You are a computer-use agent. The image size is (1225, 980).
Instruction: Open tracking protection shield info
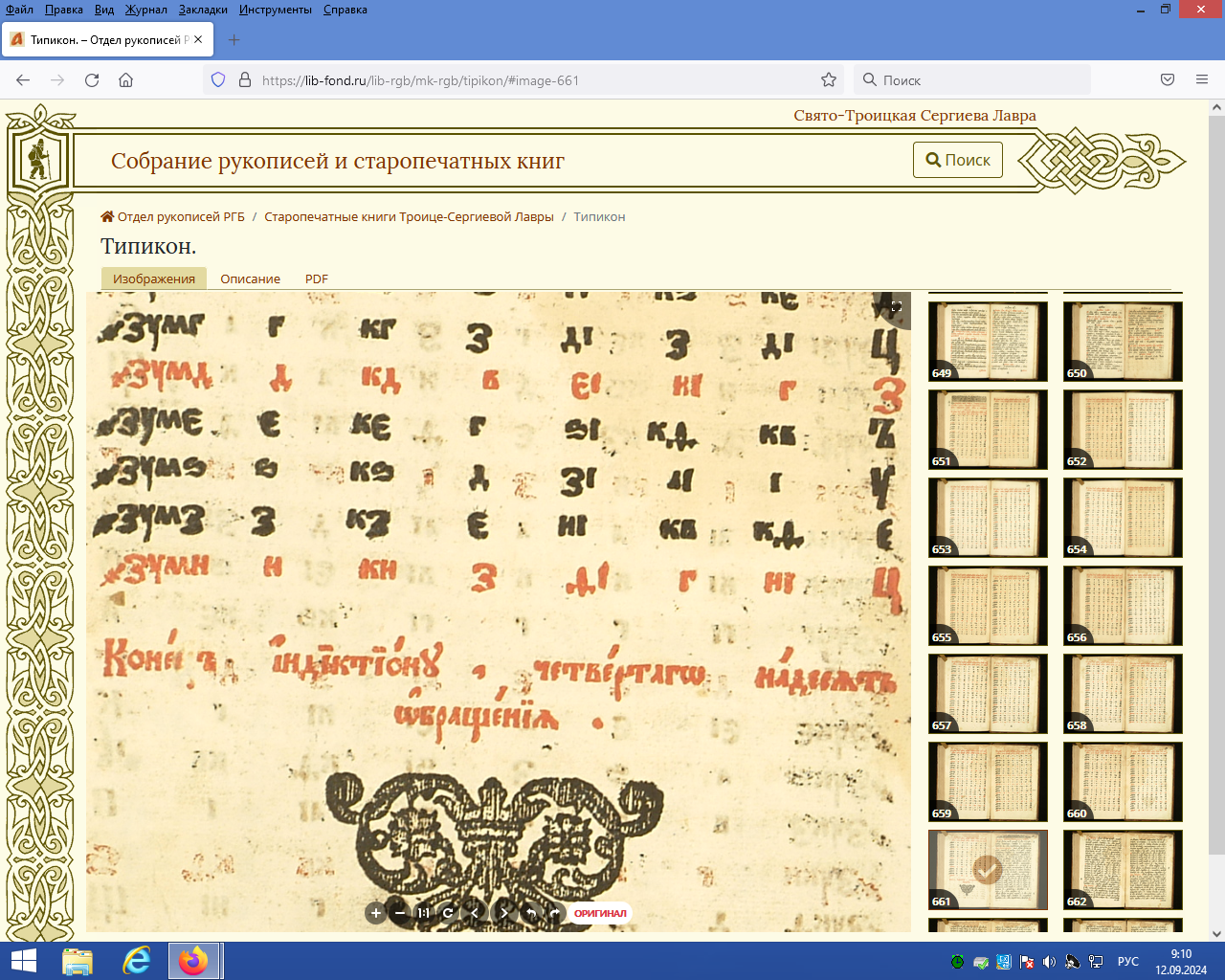coord(218,80)
